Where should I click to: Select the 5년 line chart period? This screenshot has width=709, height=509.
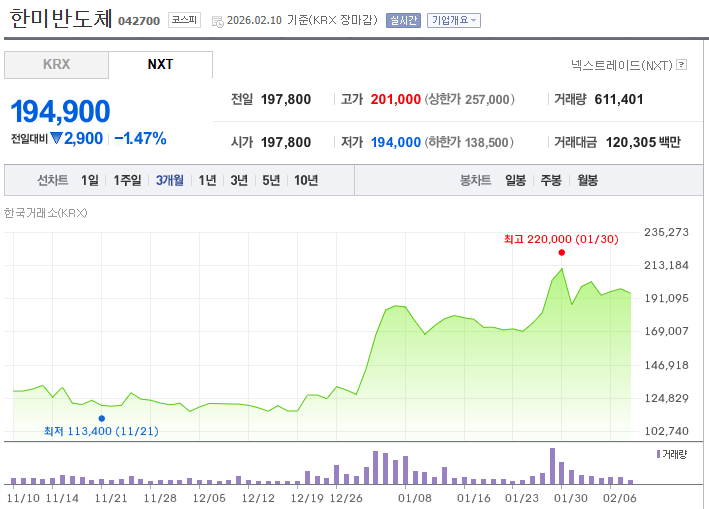271,180
